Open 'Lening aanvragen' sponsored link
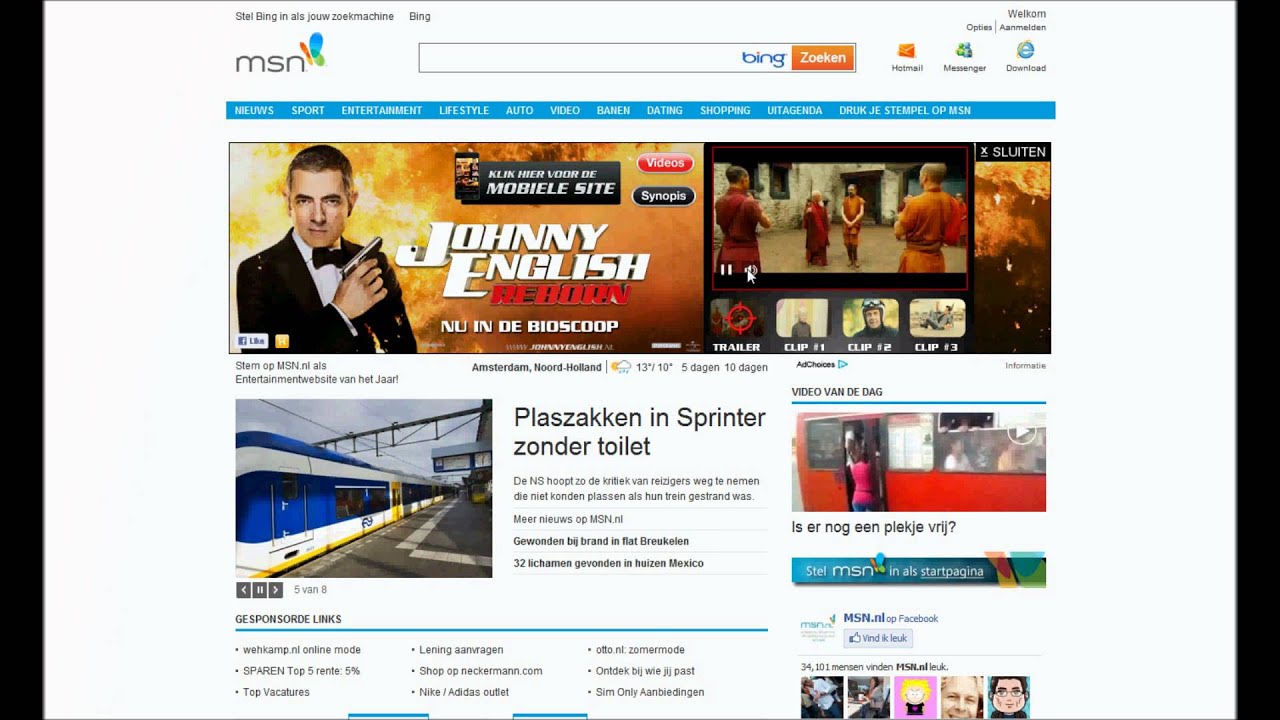 [x=461, y=650]
